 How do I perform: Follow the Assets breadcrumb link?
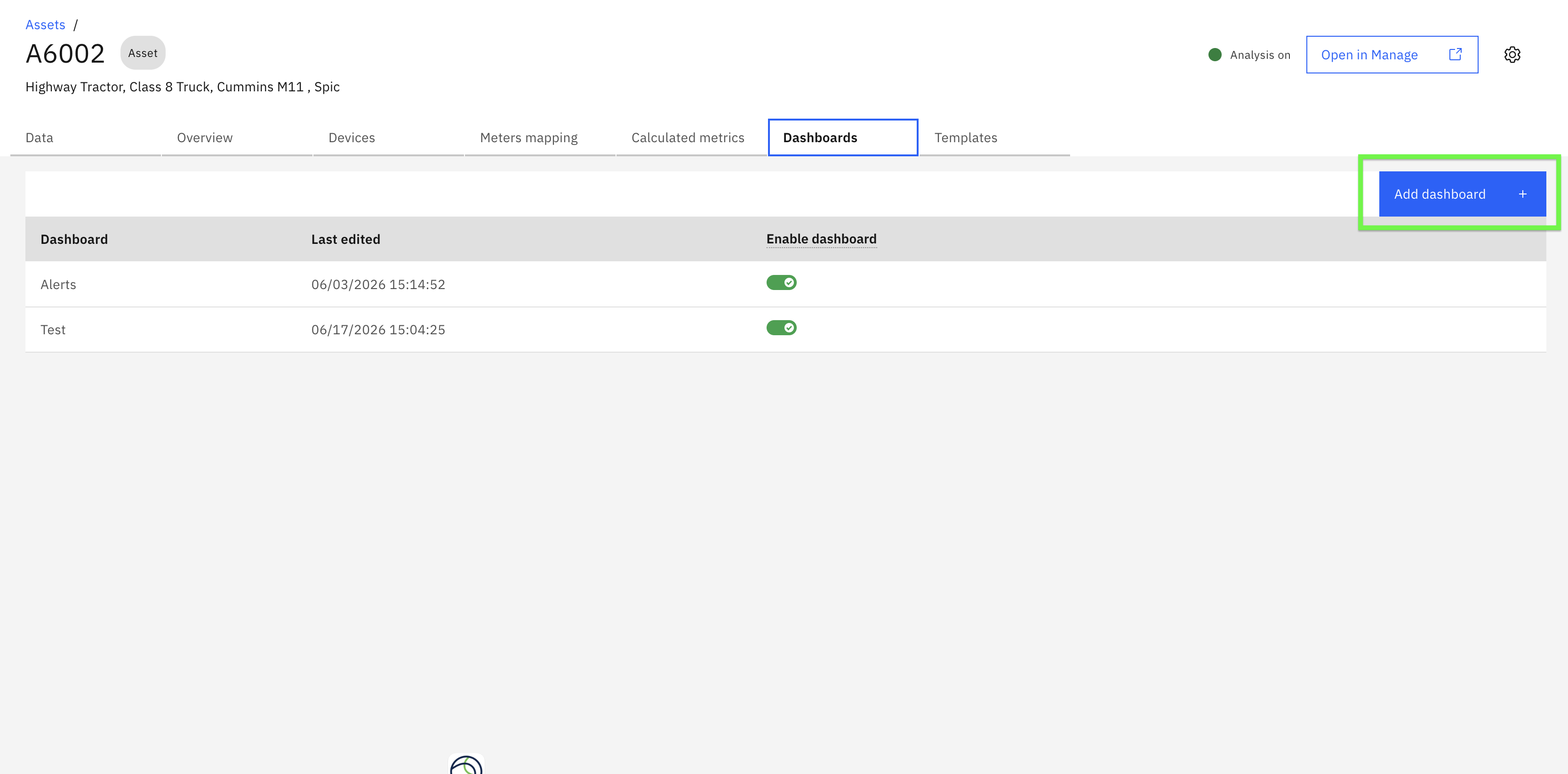click(45, 25)
